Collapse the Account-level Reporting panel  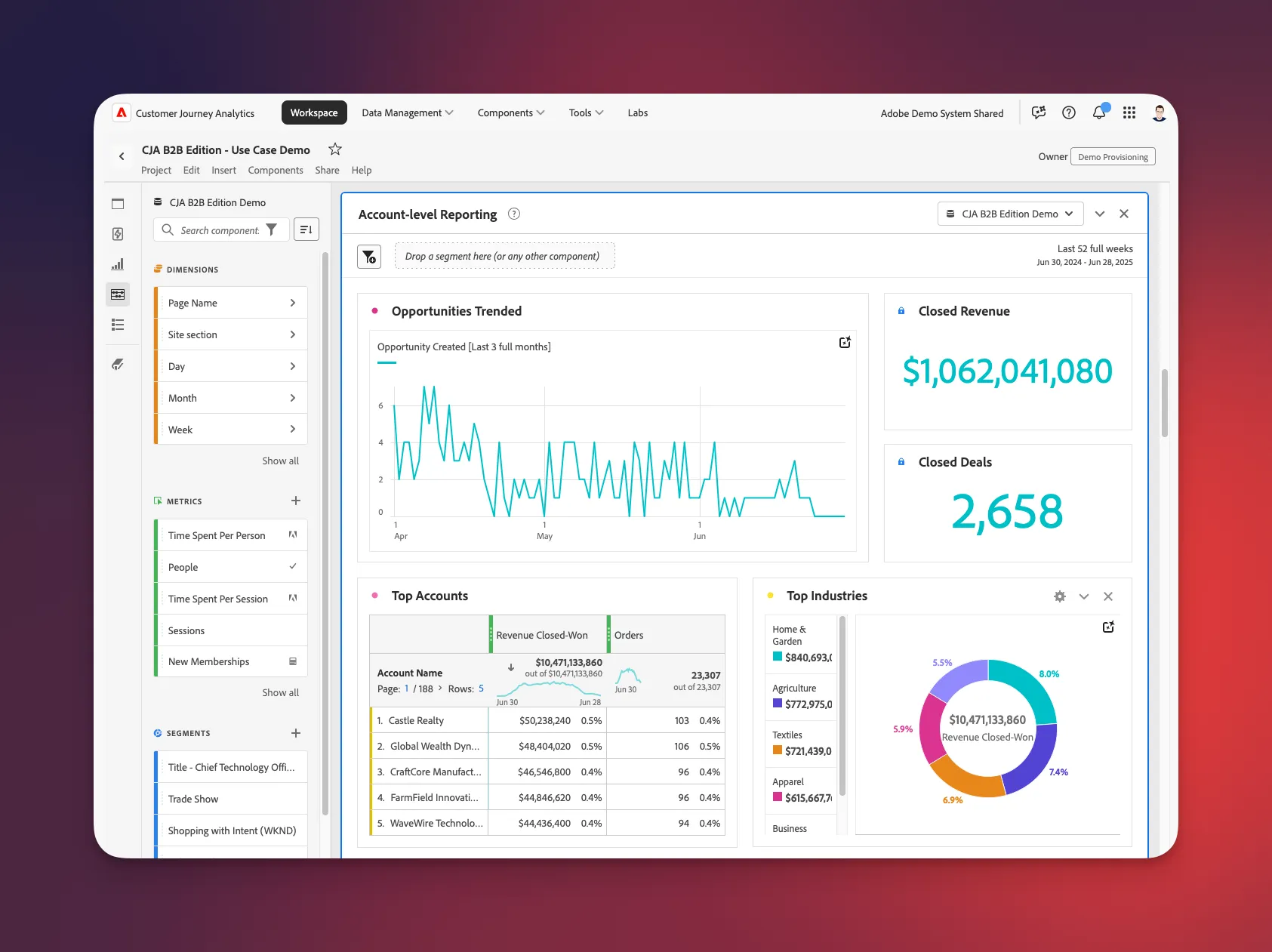(x=1100, y=214)
